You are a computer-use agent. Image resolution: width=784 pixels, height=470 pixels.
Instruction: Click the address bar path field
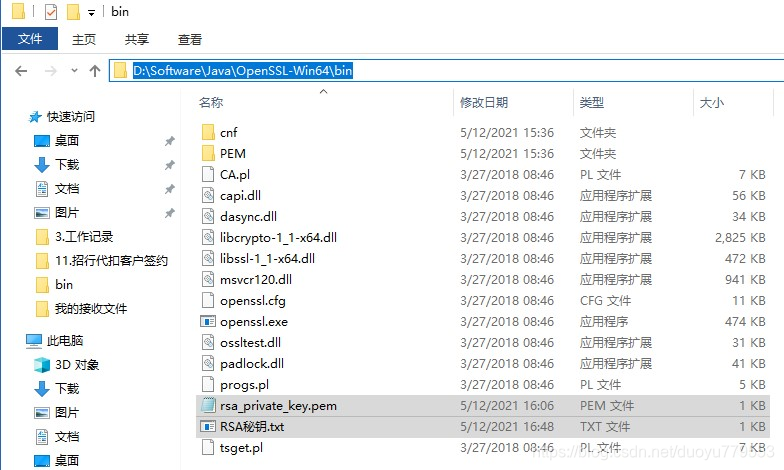446,70
